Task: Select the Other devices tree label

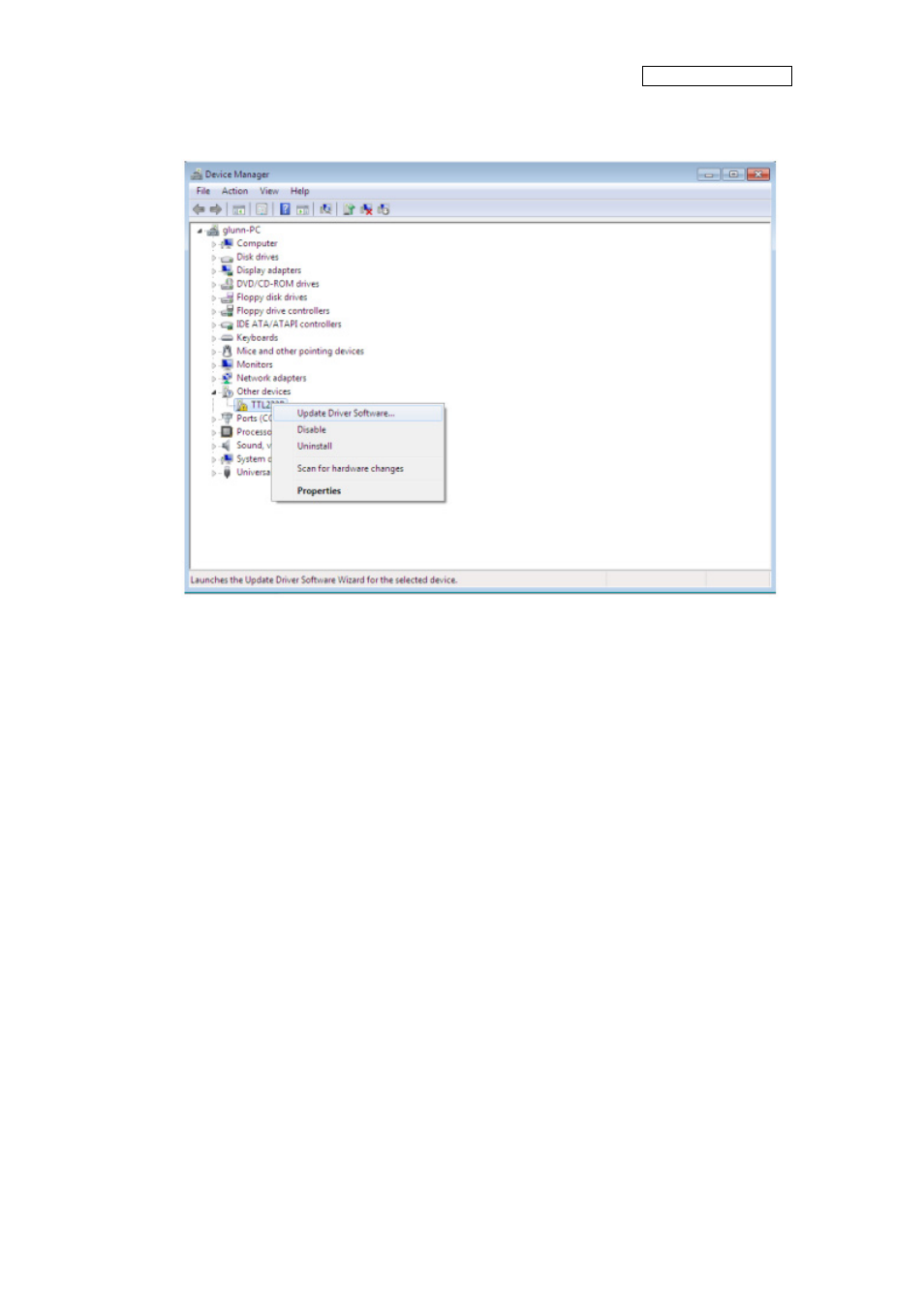Action: (263, 392)
